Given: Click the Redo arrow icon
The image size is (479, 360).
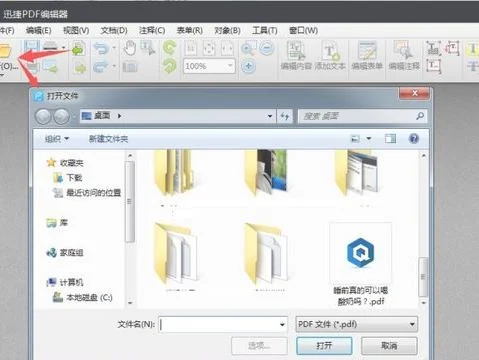Looking at the screenshot, I should 101,67.
